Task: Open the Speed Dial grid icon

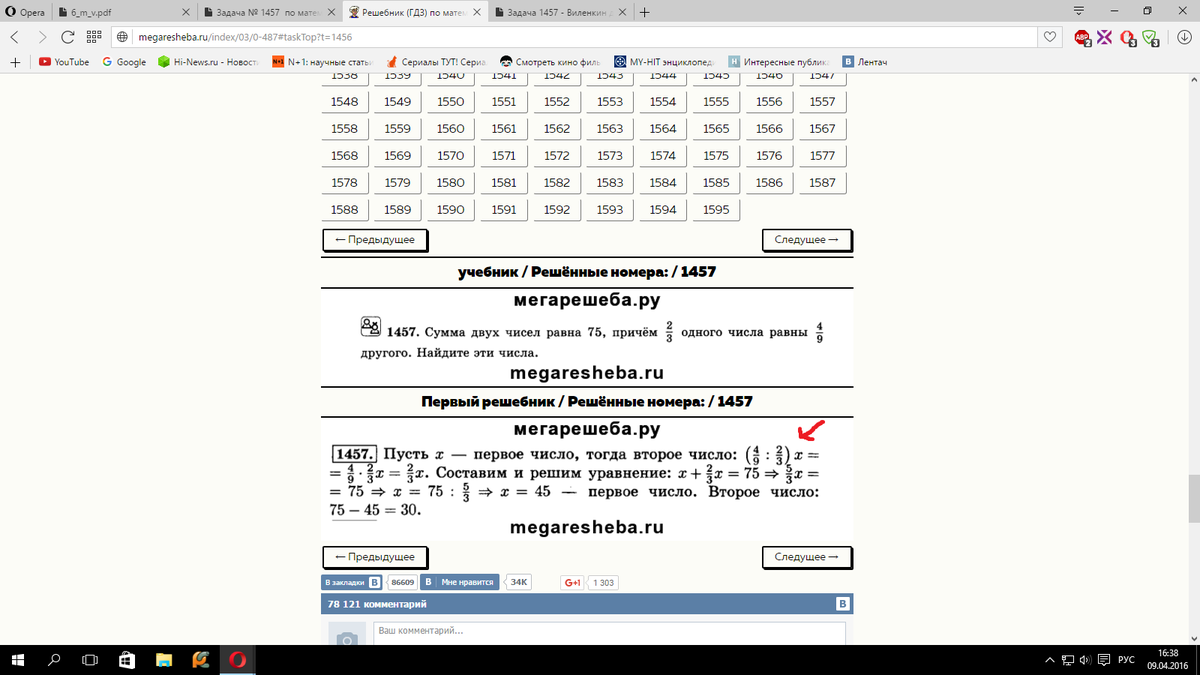Action: 95,37
